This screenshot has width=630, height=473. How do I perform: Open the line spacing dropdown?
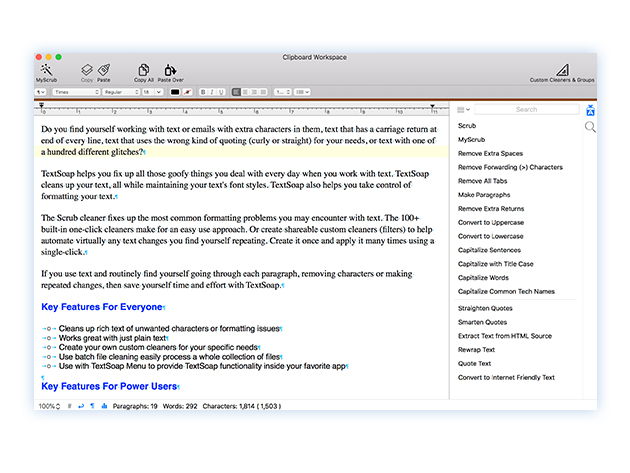click(x=283, y=92)
